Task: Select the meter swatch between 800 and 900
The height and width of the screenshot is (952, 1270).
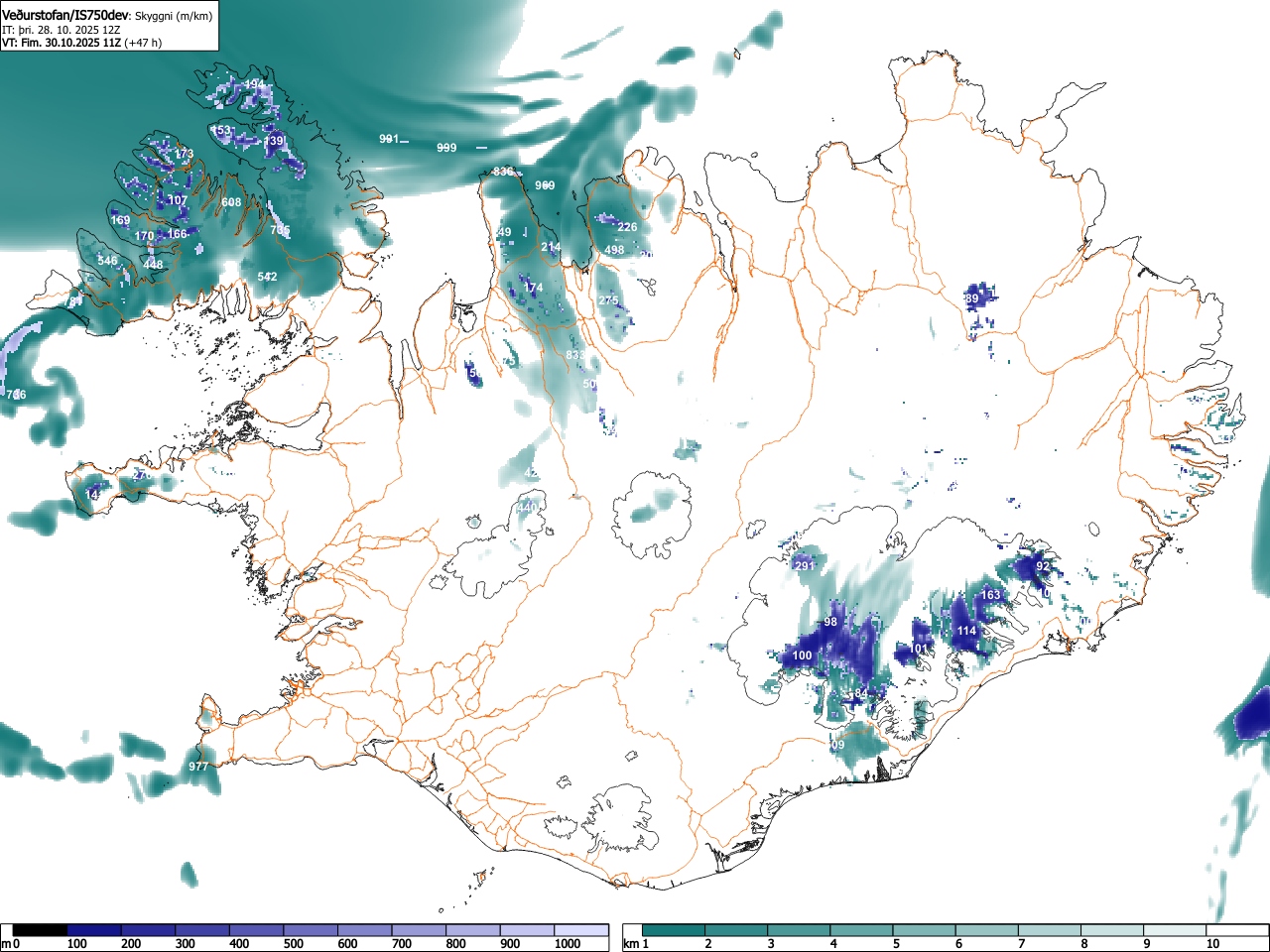Action: [473, 930]
